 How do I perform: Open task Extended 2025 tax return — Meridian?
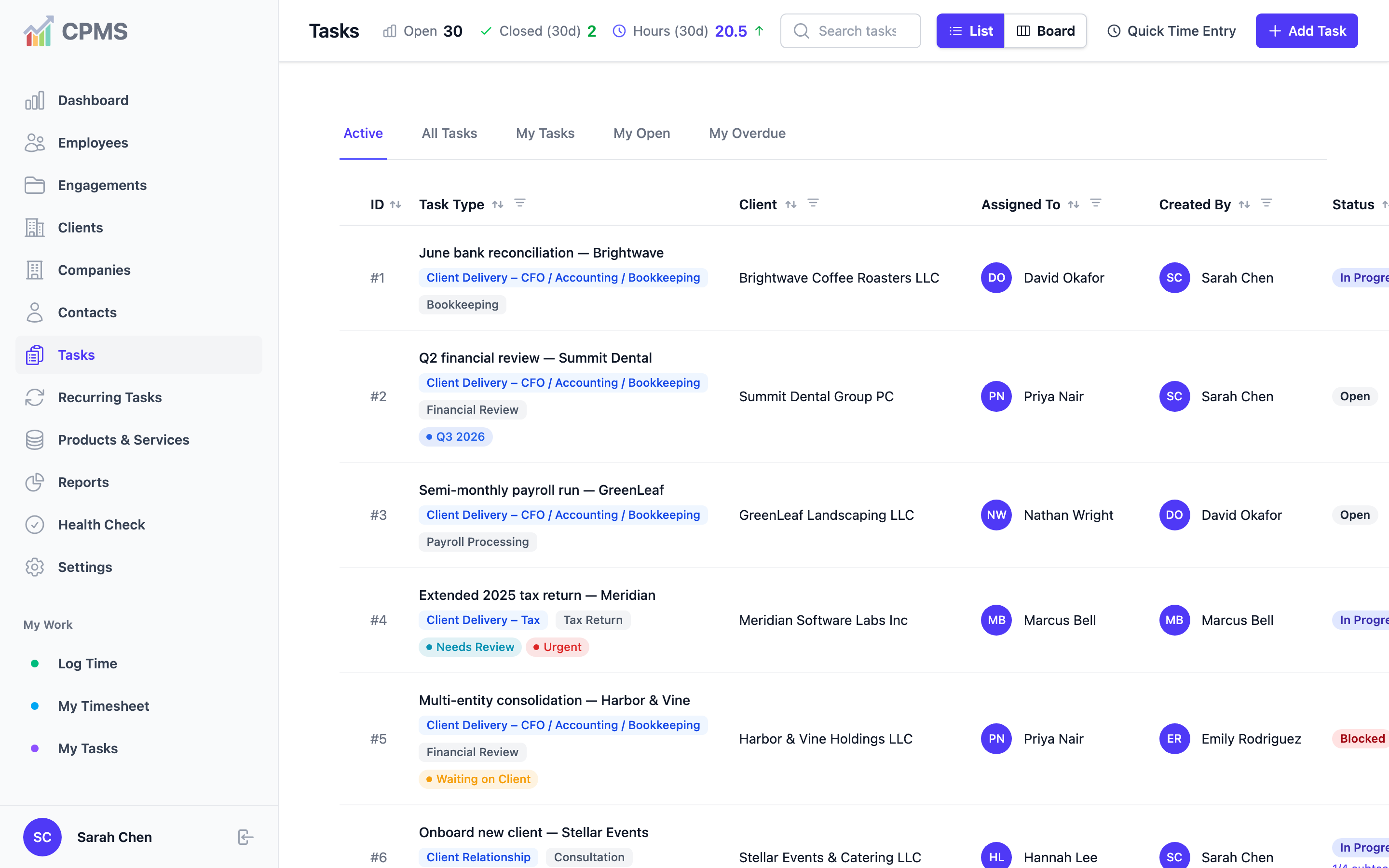537,596
